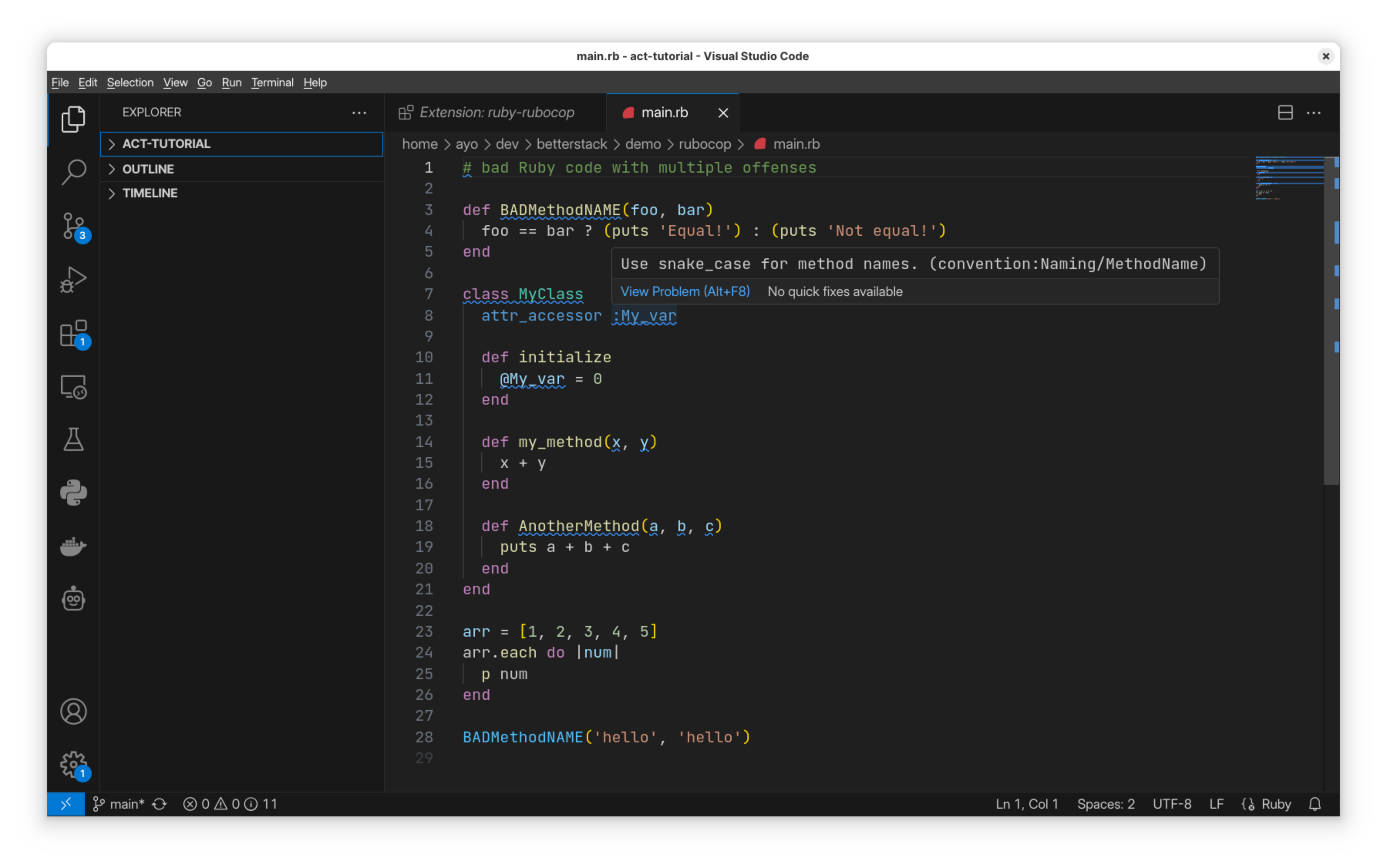Toggle notifications bell in status bar
This screenshot has width=1387, height=868.
tap(1315, 804)
